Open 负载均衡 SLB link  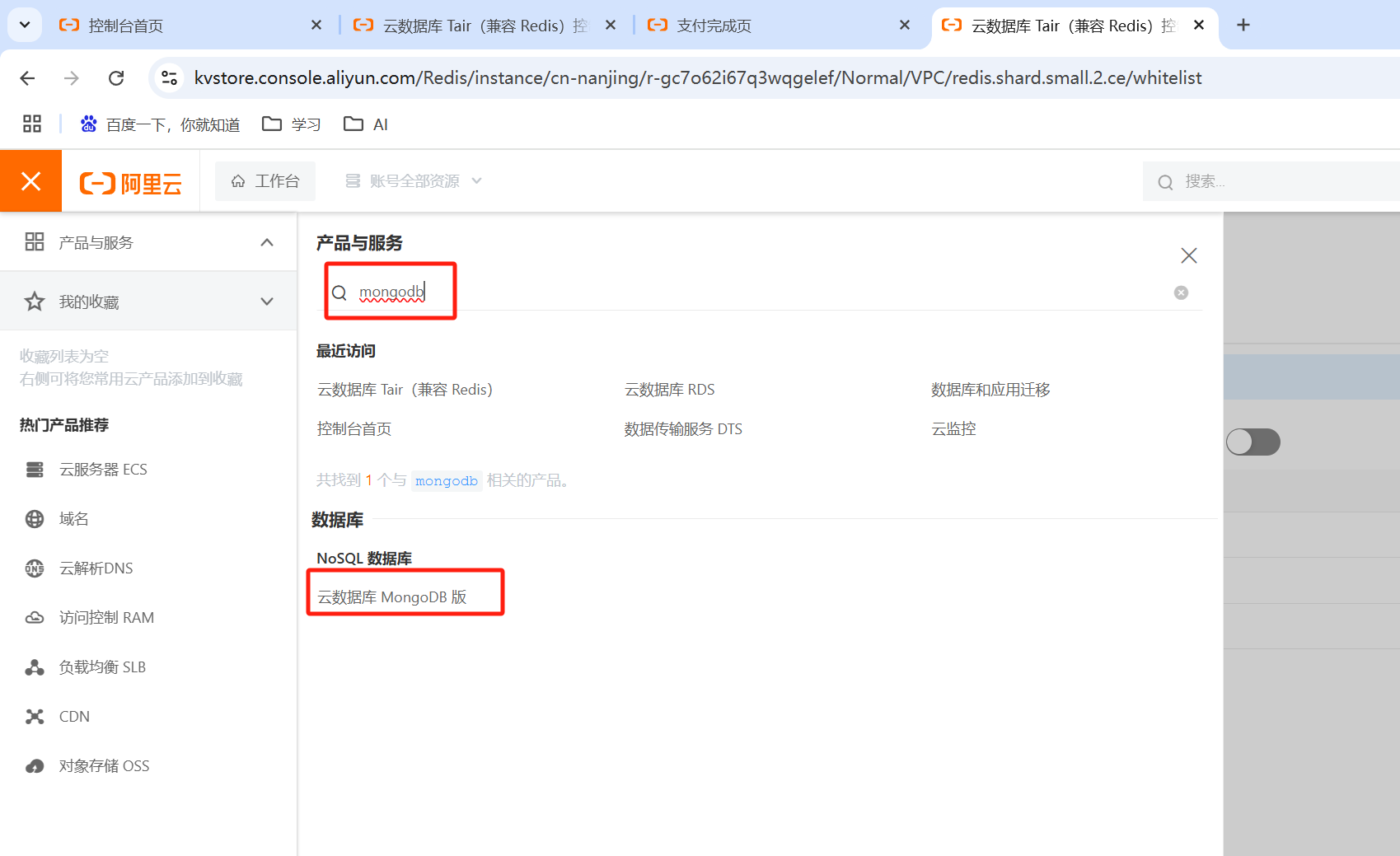[x=102, y=667]
